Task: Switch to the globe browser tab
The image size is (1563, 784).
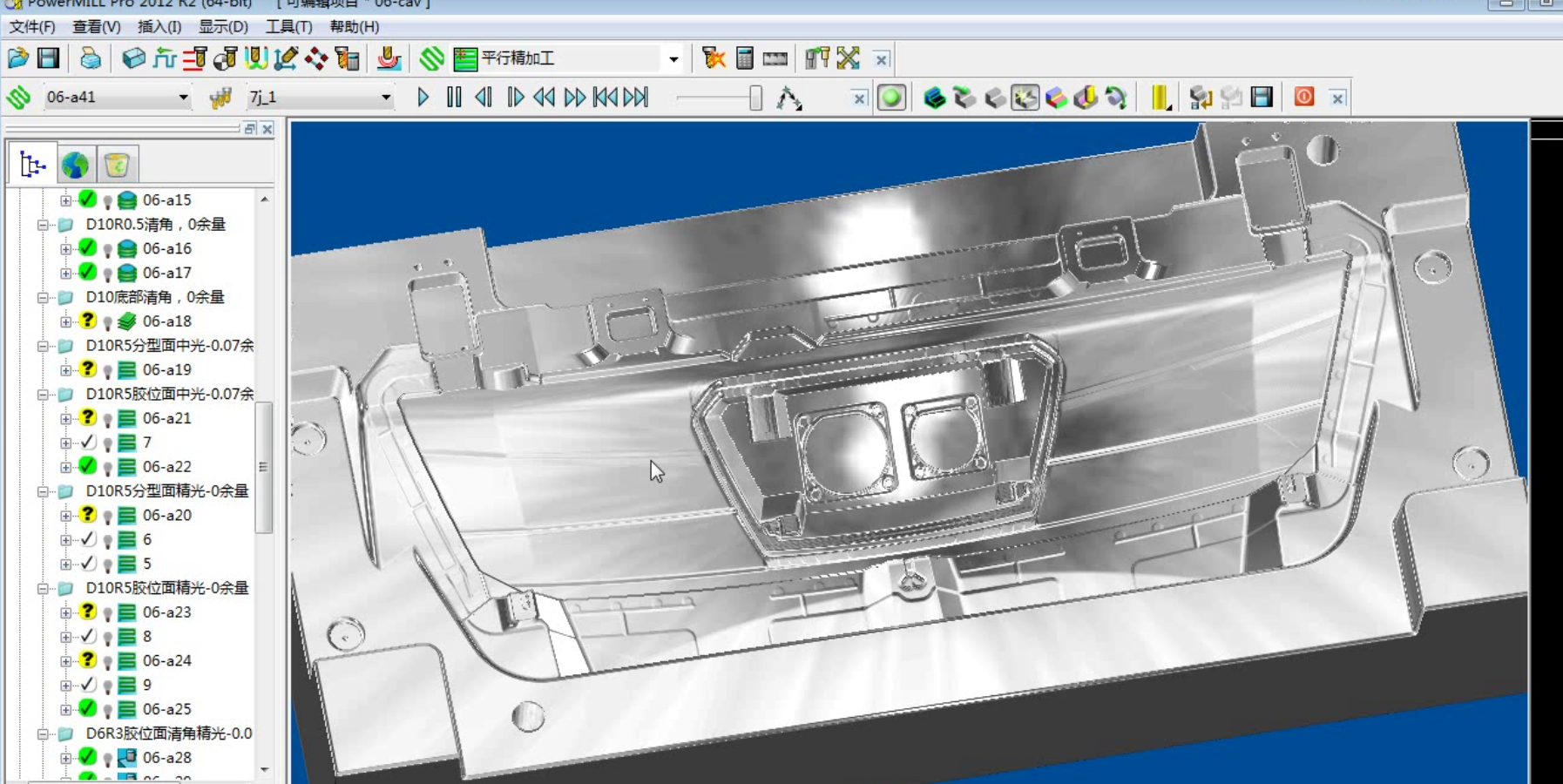Action: [x=75, y=165]
